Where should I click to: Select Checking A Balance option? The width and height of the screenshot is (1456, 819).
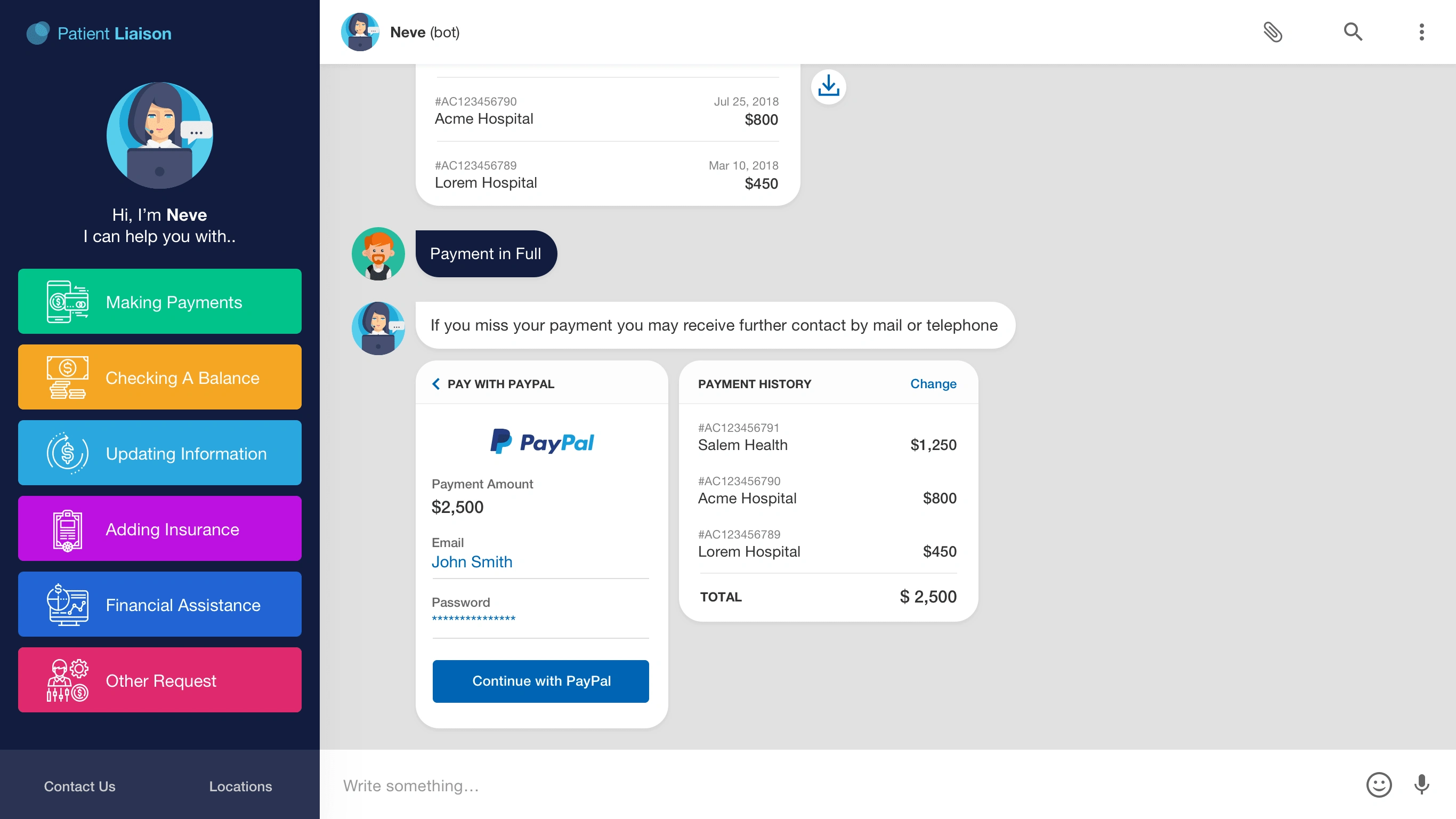(160, 378)
